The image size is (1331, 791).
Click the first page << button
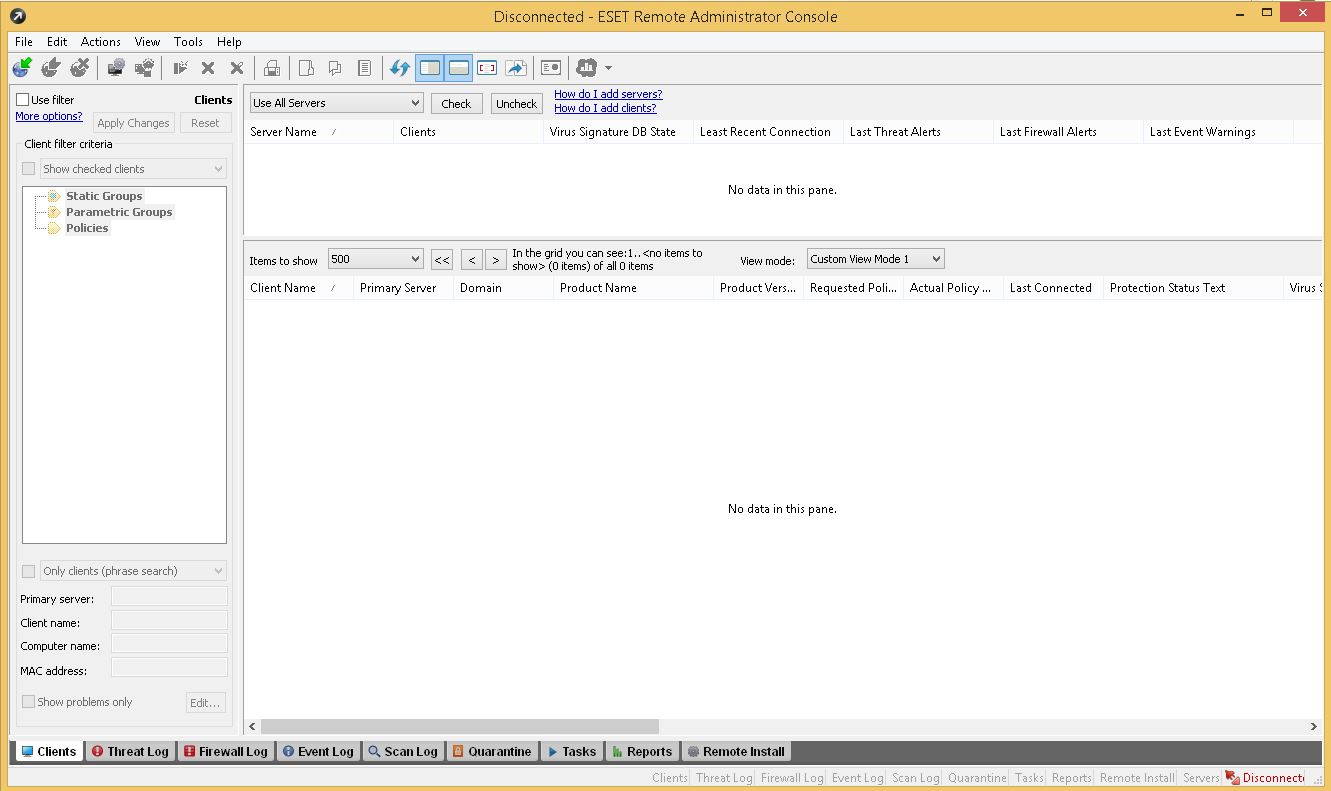pos(442,260)
